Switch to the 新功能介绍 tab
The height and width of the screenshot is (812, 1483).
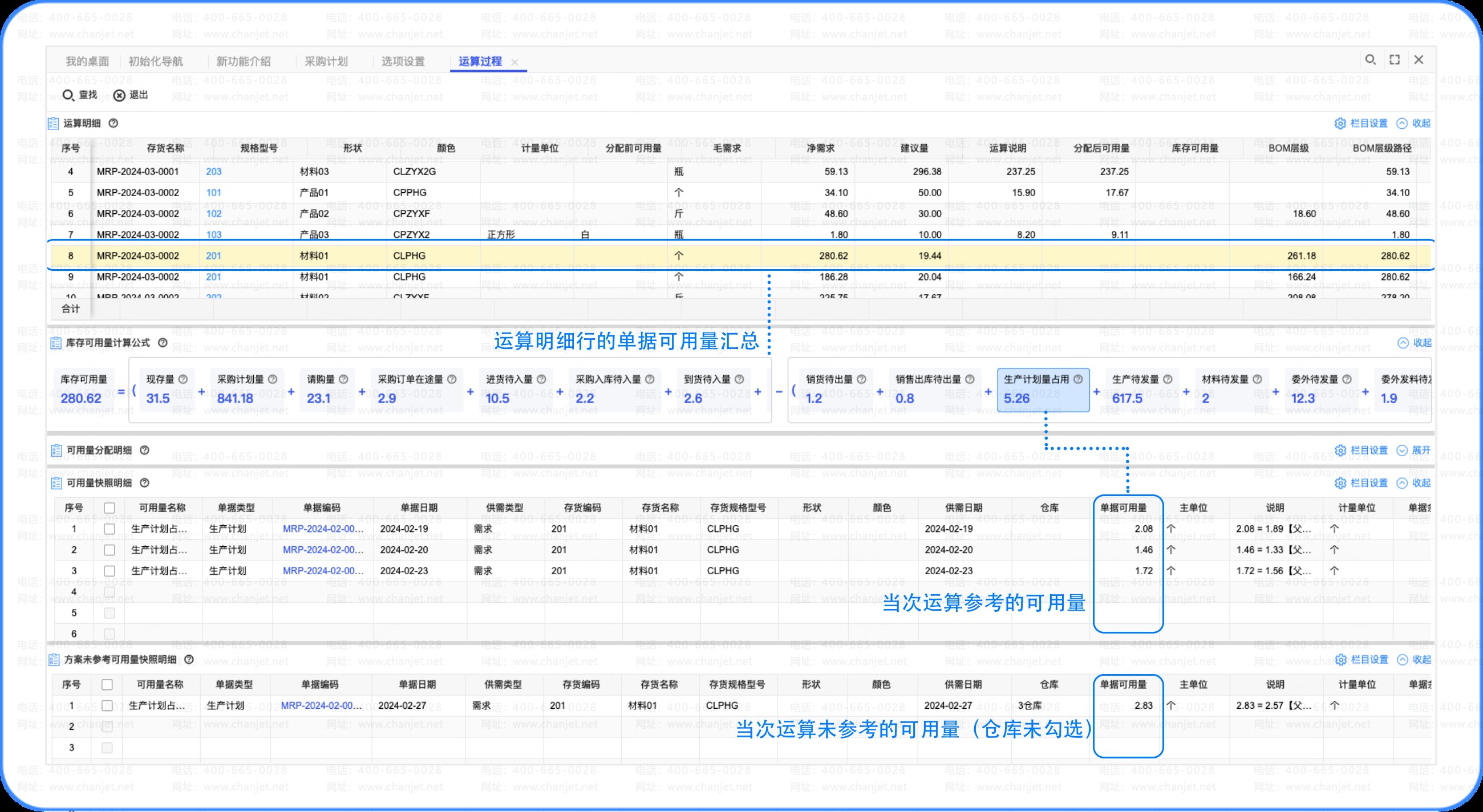tap(244, 62)
